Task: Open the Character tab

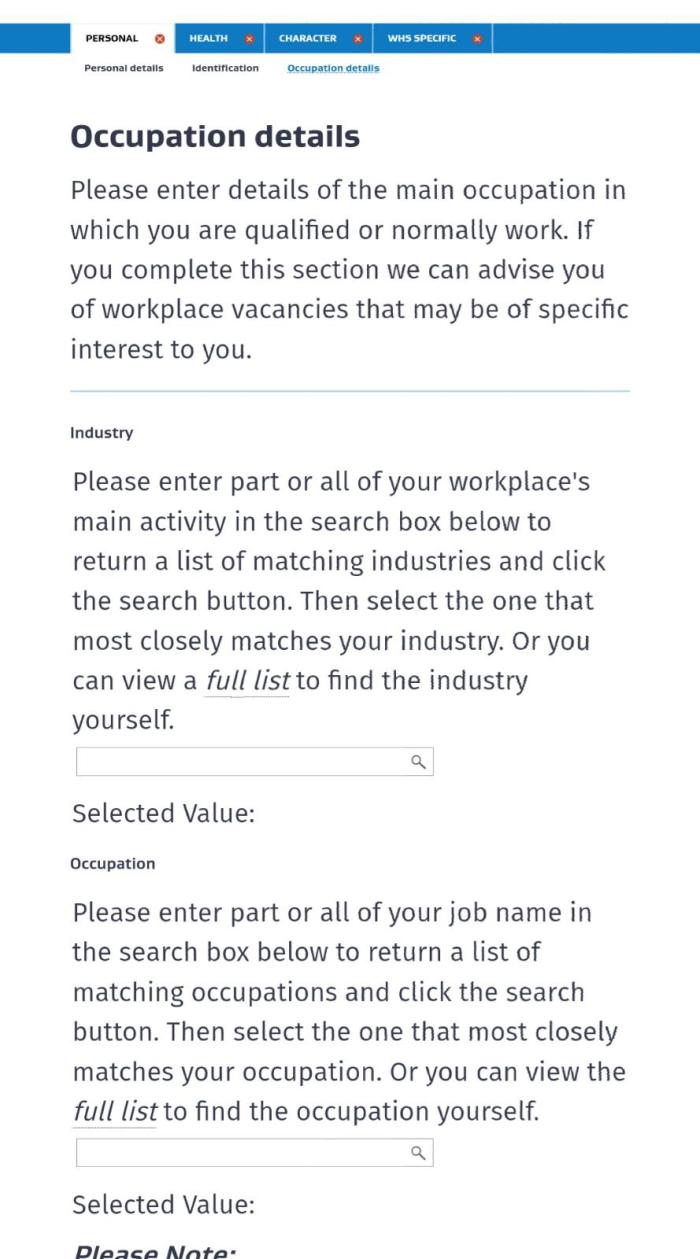Action: (x=307, y=39)
